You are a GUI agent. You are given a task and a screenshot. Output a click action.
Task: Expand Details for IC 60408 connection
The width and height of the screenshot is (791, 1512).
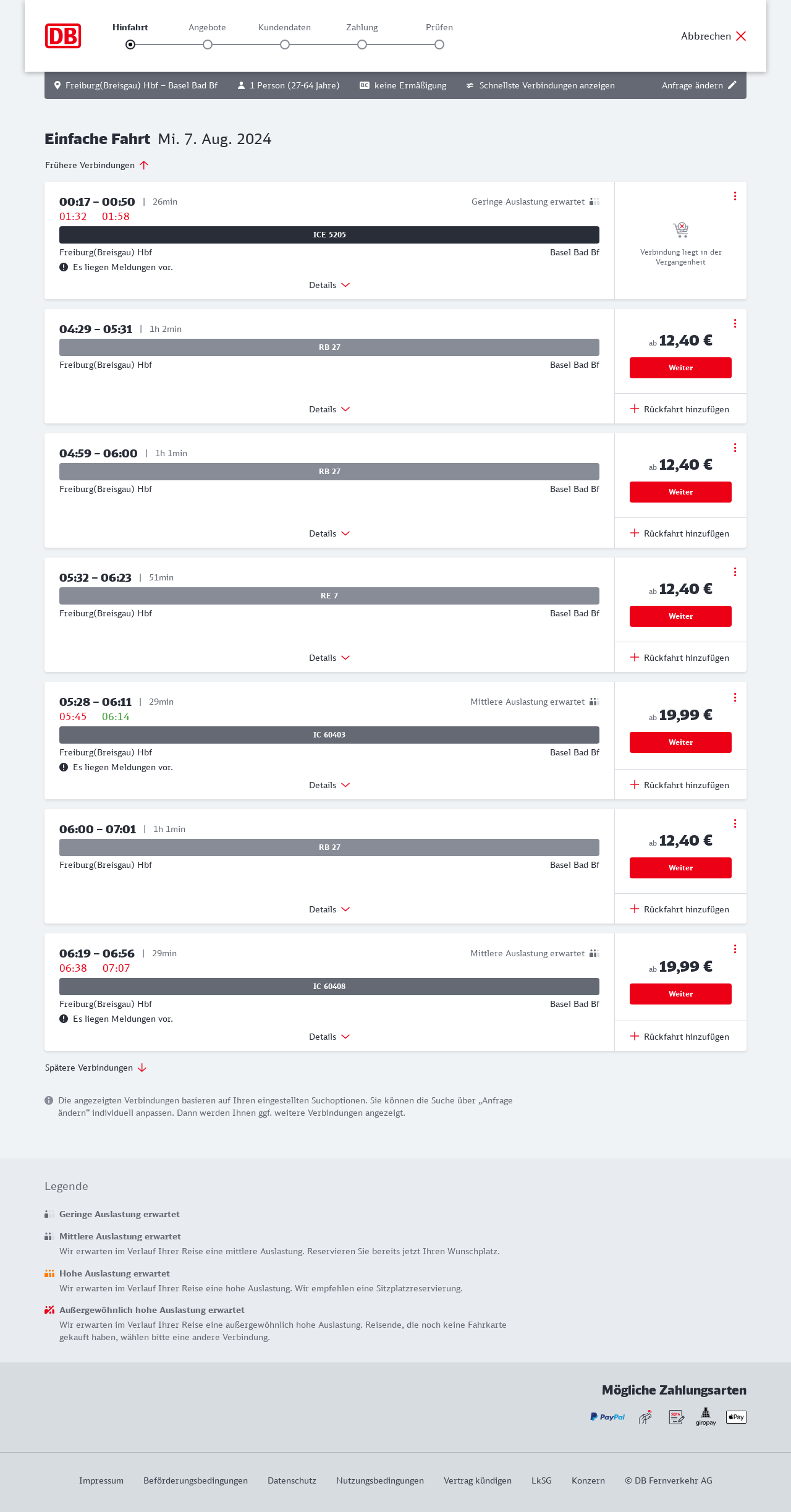click(x=329, y=1037)
